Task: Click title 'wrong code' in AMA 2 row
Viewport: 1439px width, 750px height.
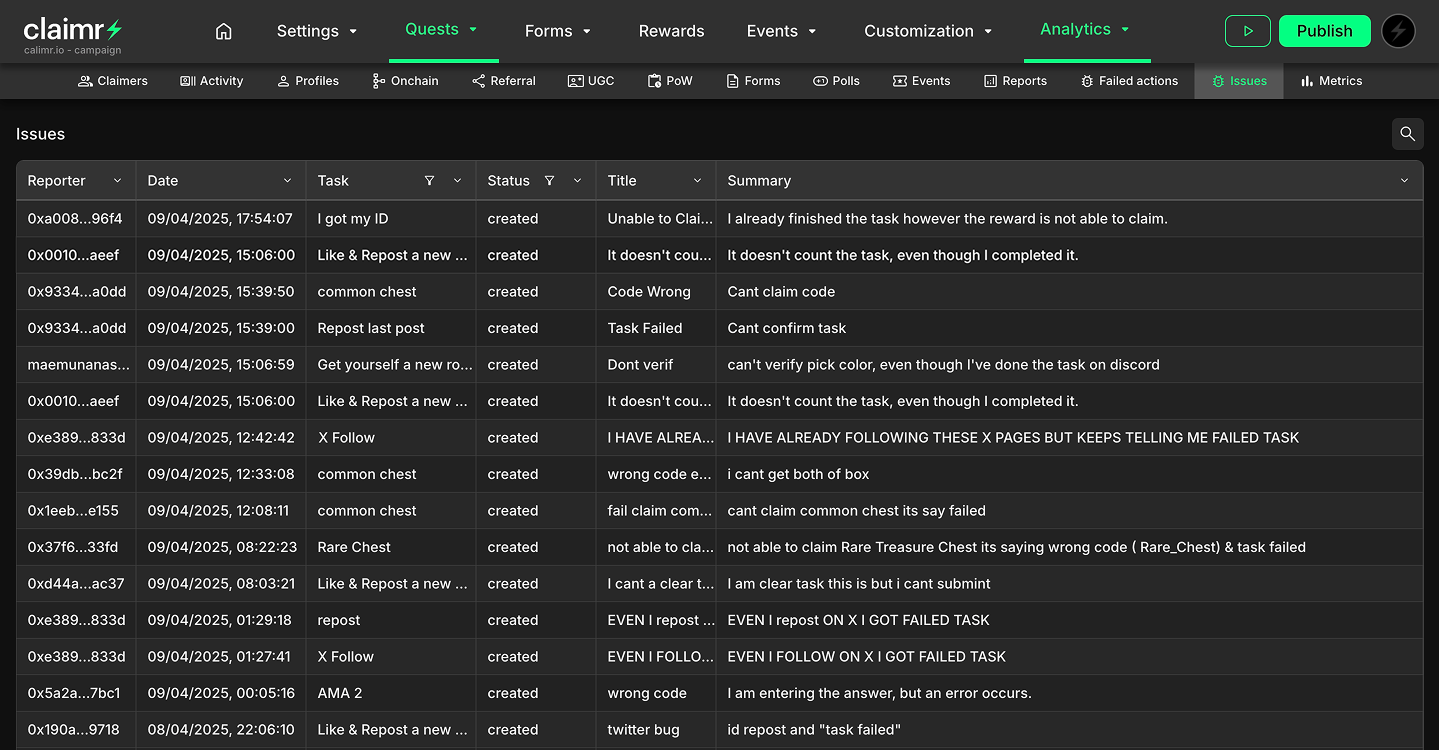Action: pyautogui.click(x=647, y=693)
